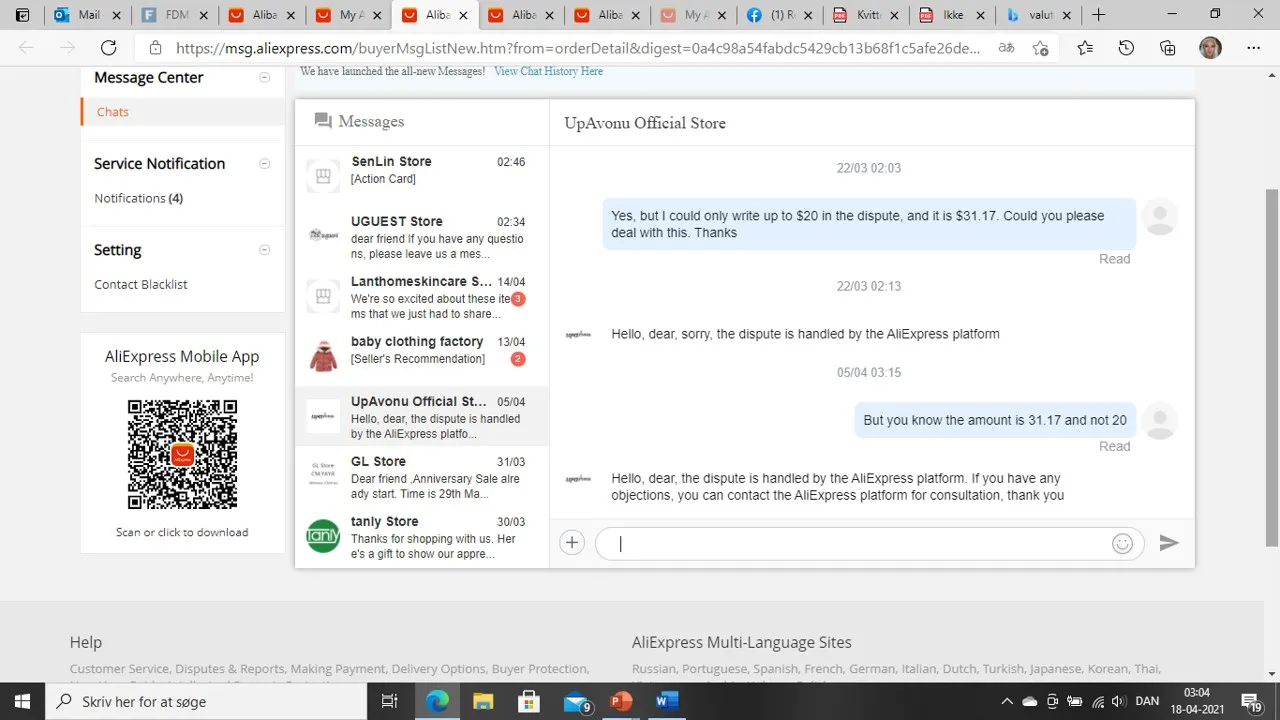Add an attachment with the plus icon
Viewport: 1280px width, 720px height.
[x=571, y=543]
